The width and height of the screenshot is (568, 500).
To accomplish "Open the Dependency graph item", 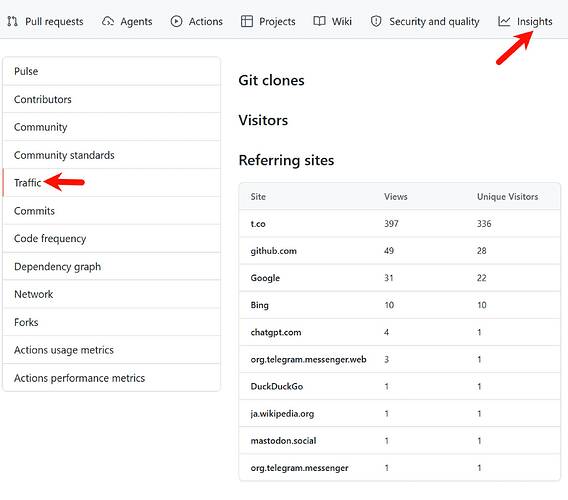I will (112, 266).
